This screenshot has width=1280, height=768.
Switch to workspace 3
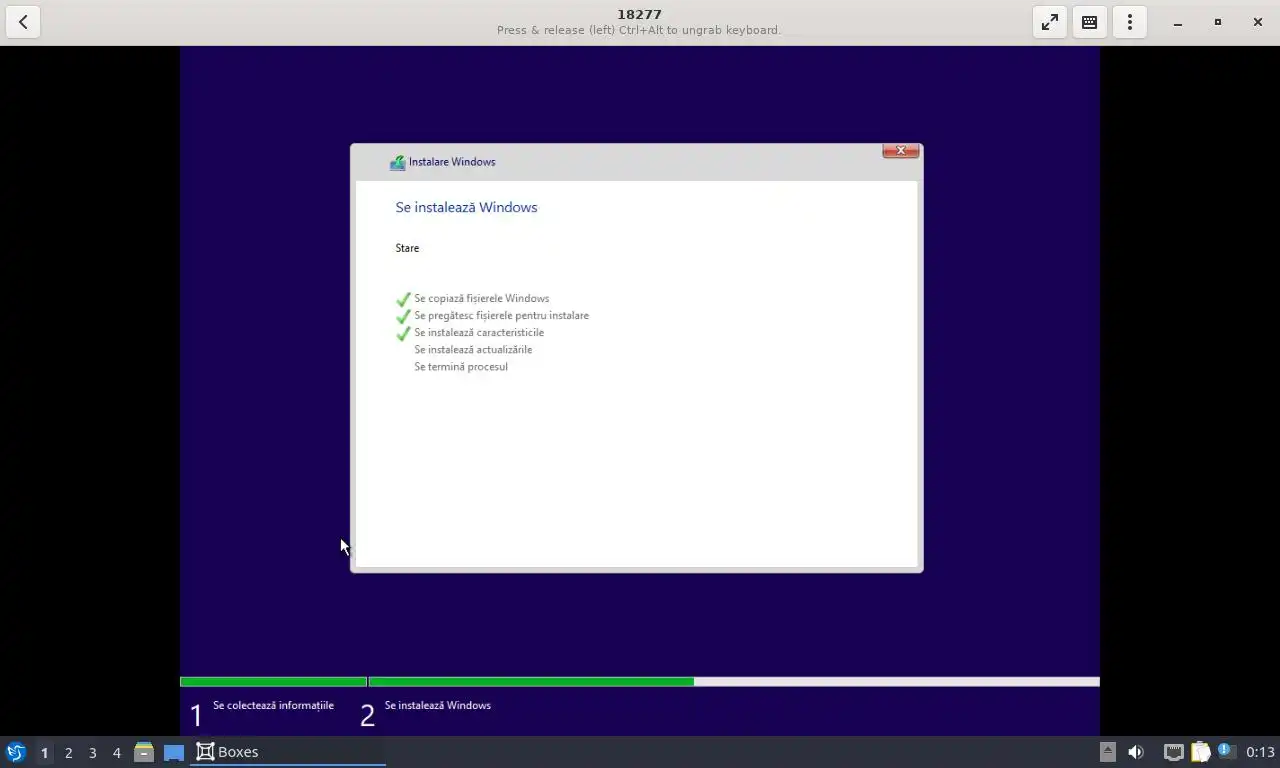pyautogui.click(x=92, y=752)
